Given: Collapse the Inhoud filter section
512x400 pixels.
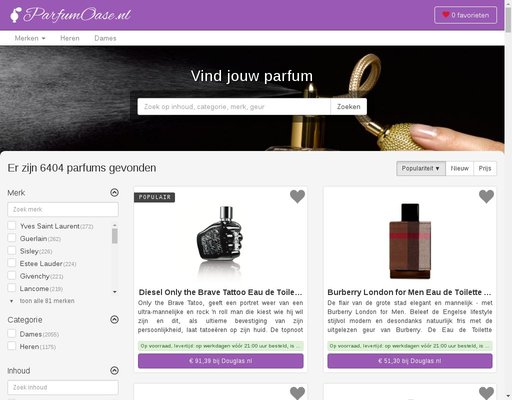Looking at the screenshot, I should click(114, 370).
